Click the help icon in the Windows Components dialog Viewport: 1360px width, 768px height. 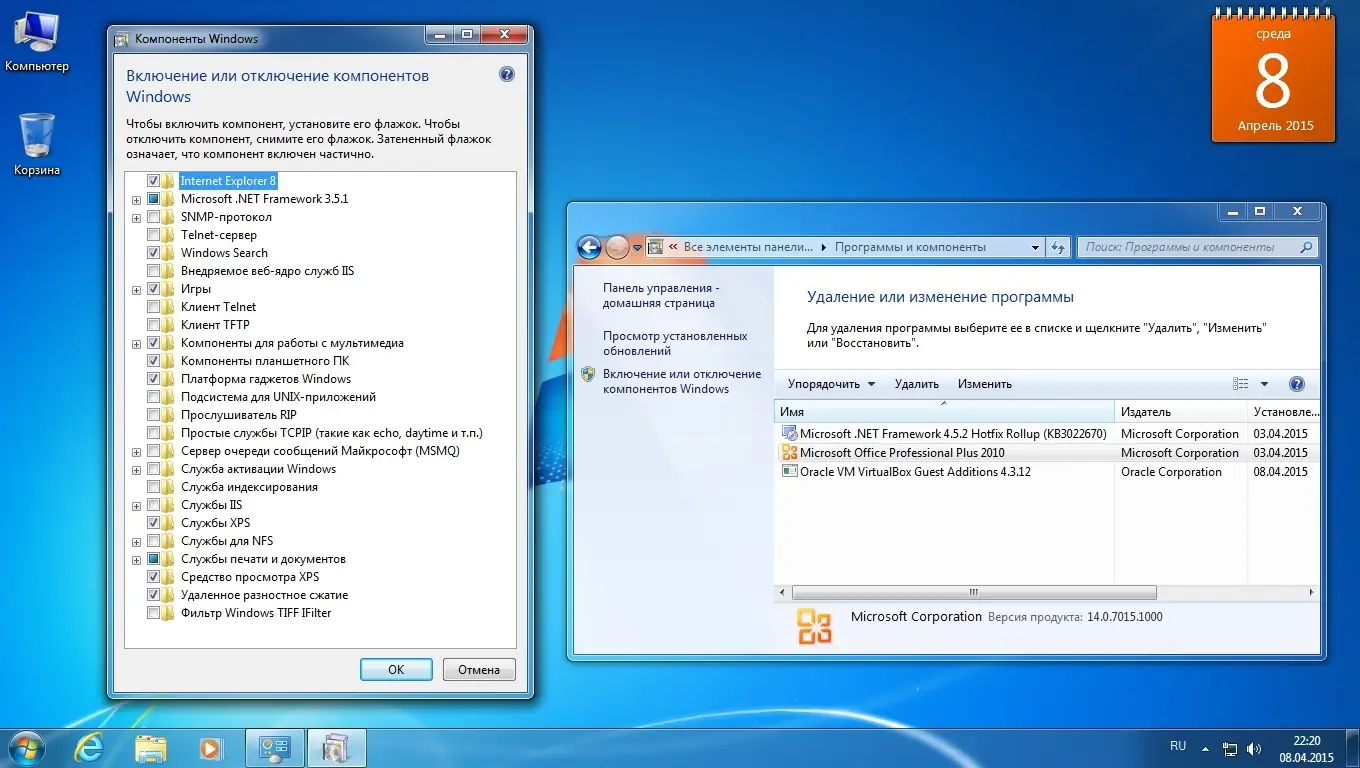pyautogui.click(x=507, y=75)
